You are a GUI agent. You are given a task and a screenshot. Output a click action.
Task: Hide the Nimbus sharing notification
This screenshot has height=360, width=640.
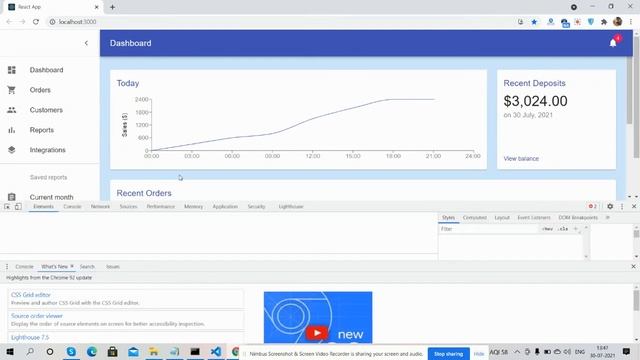tap(479, 354)
